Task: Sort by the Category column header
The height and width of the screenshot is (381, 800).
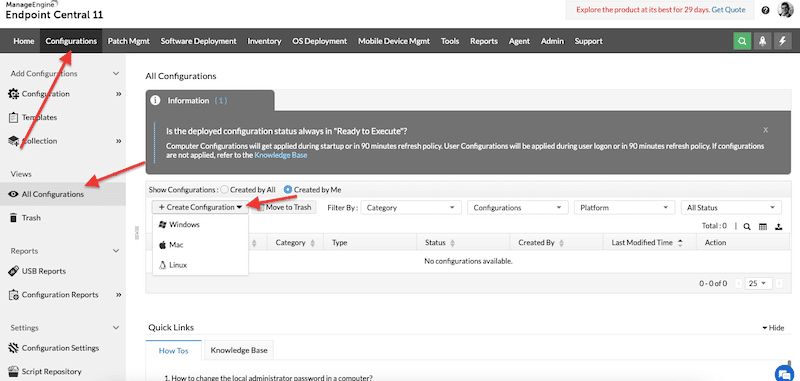Action: coord(295,243)
